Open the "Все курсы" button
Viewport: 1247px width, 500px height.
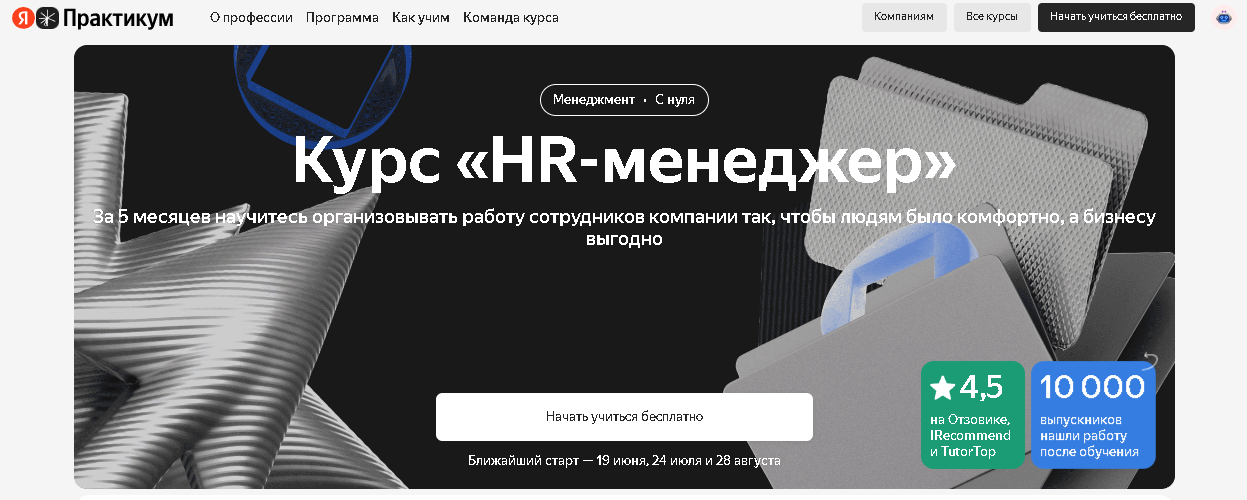[992, 17]
